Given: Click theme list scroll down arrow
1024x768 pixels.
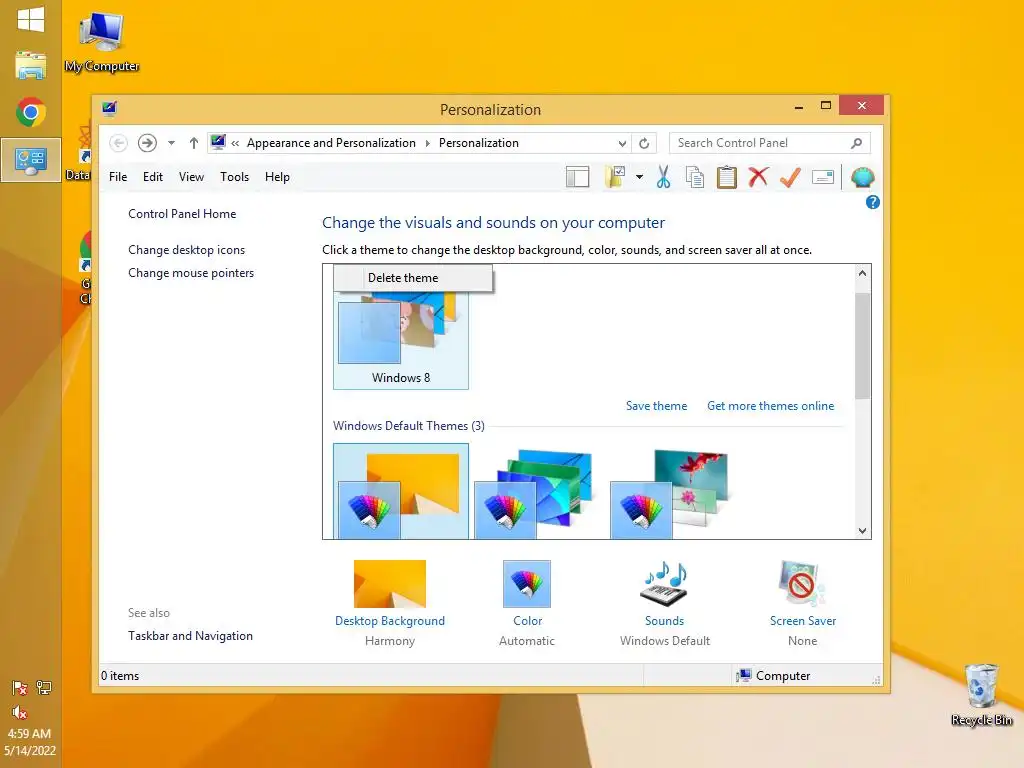Looking at the screenshot, I should [863, 531].
